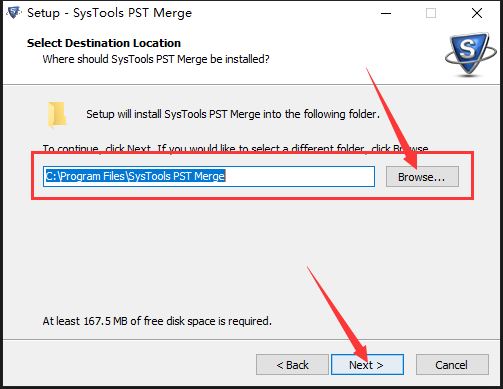Minimize the Setup window
The width and height of the screenshot is (503, 389).
pos(386,13)
